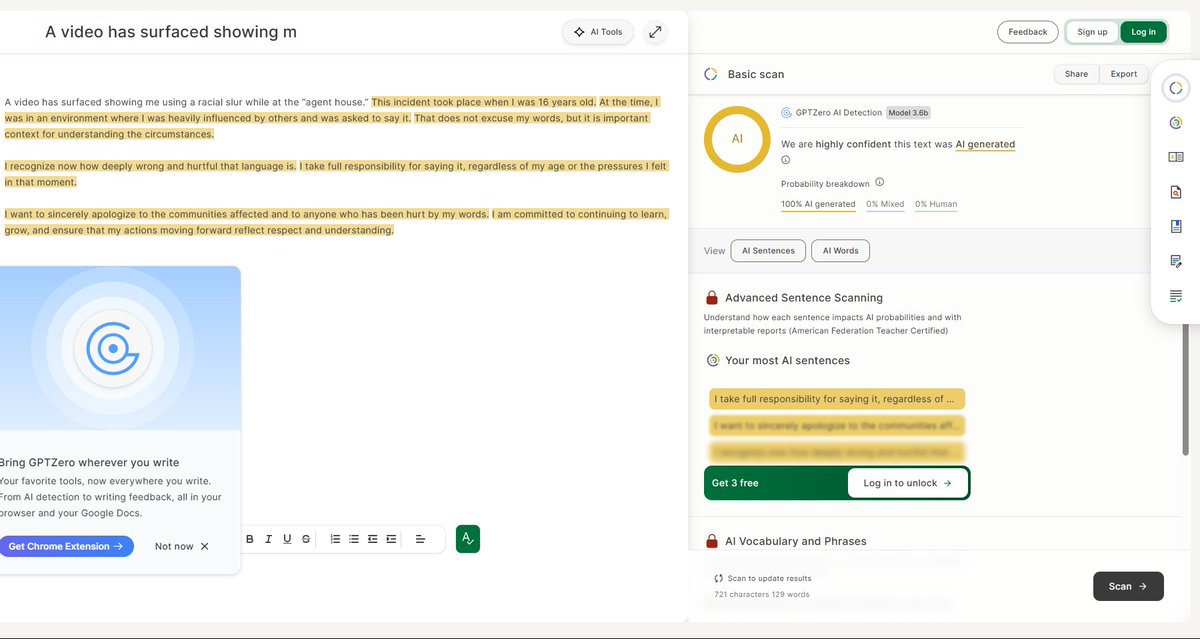Click the green spell check button
Image resolution: width=1200 pixels, height=639 pixels.
click(467, 539)
